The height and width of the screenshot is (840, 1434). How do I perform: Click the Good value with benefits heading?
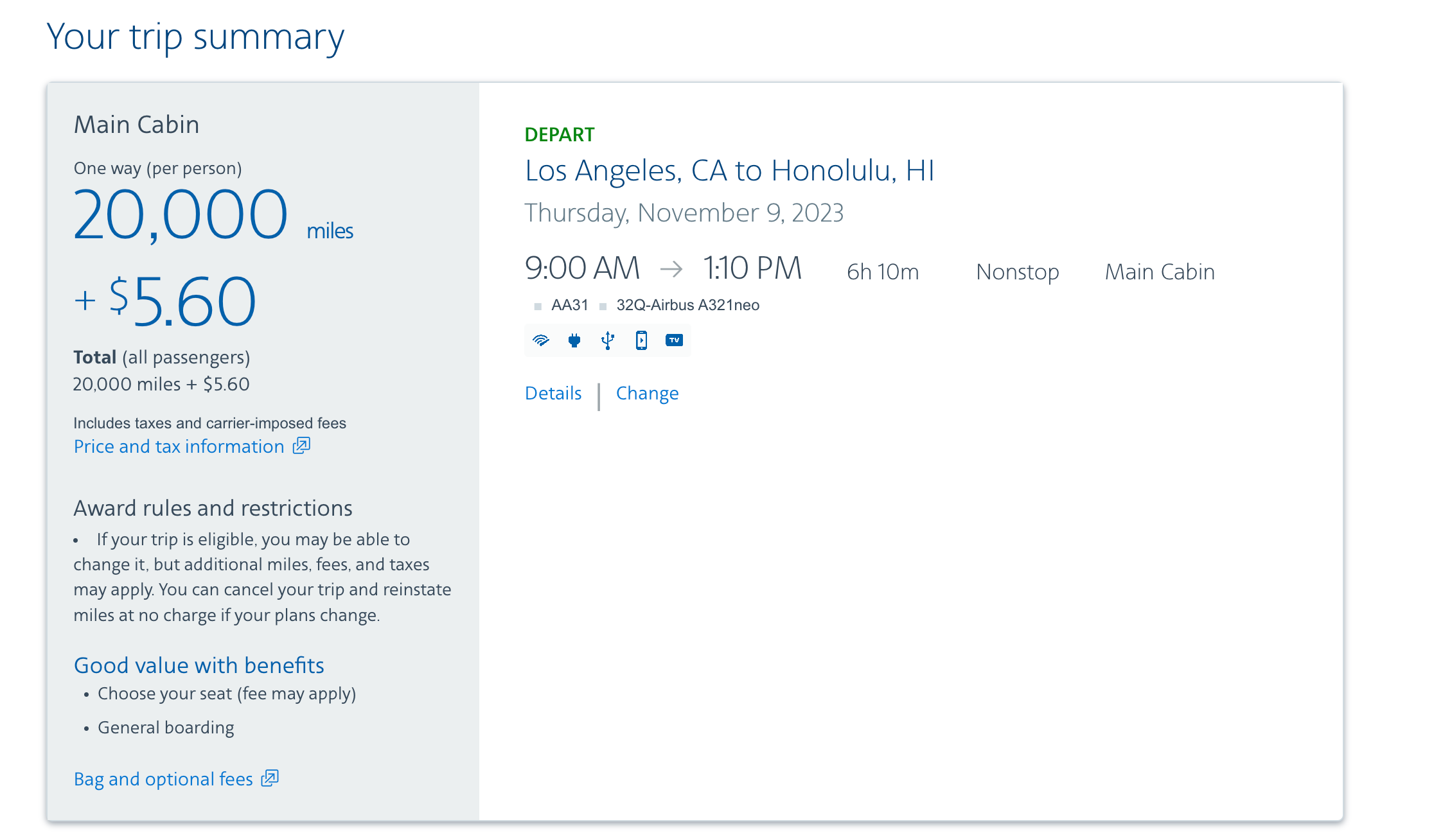pyautogui.click(x=199, y=665)
